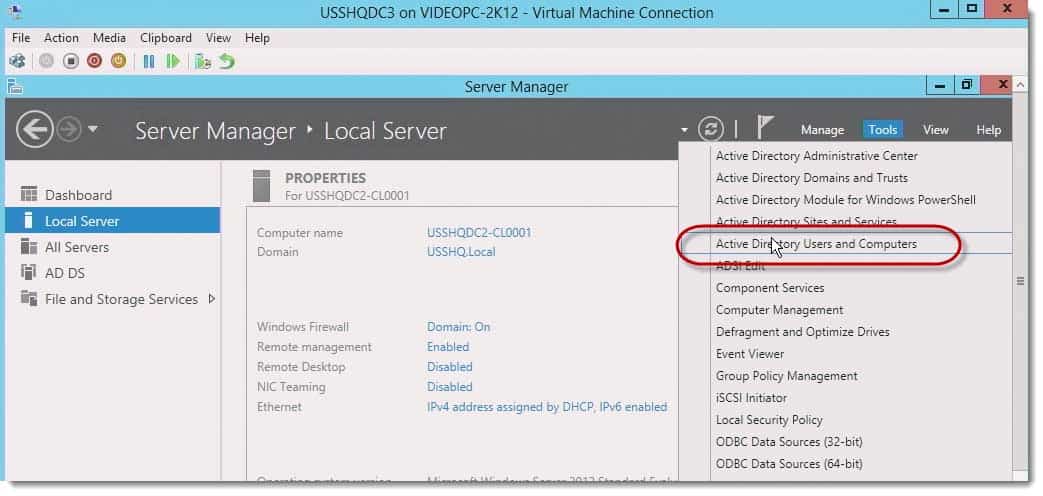The height and width of the screenshot is (496, 1043).
Task: Select Local Server in the sidebar
Action: pos(112,220)
